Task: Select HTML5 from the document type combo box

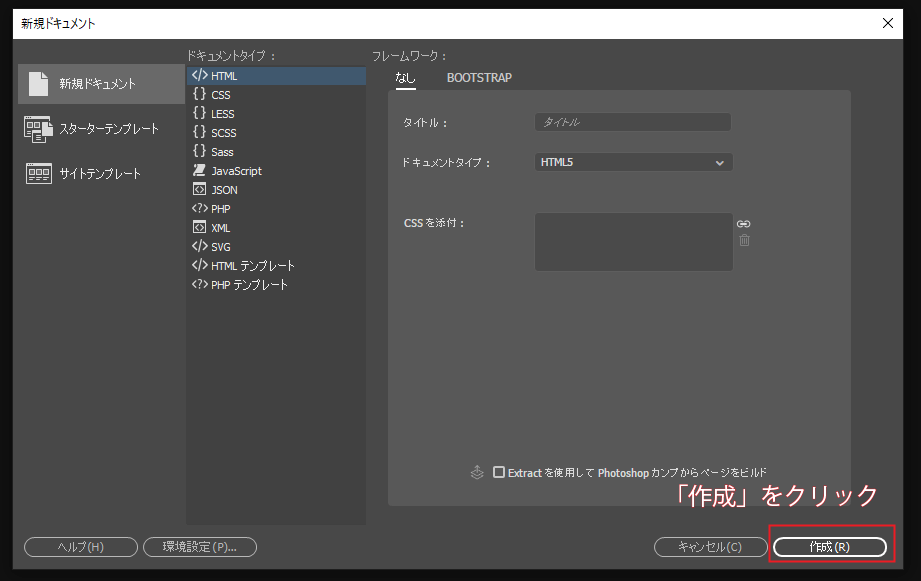Action: tap(632, 161)
